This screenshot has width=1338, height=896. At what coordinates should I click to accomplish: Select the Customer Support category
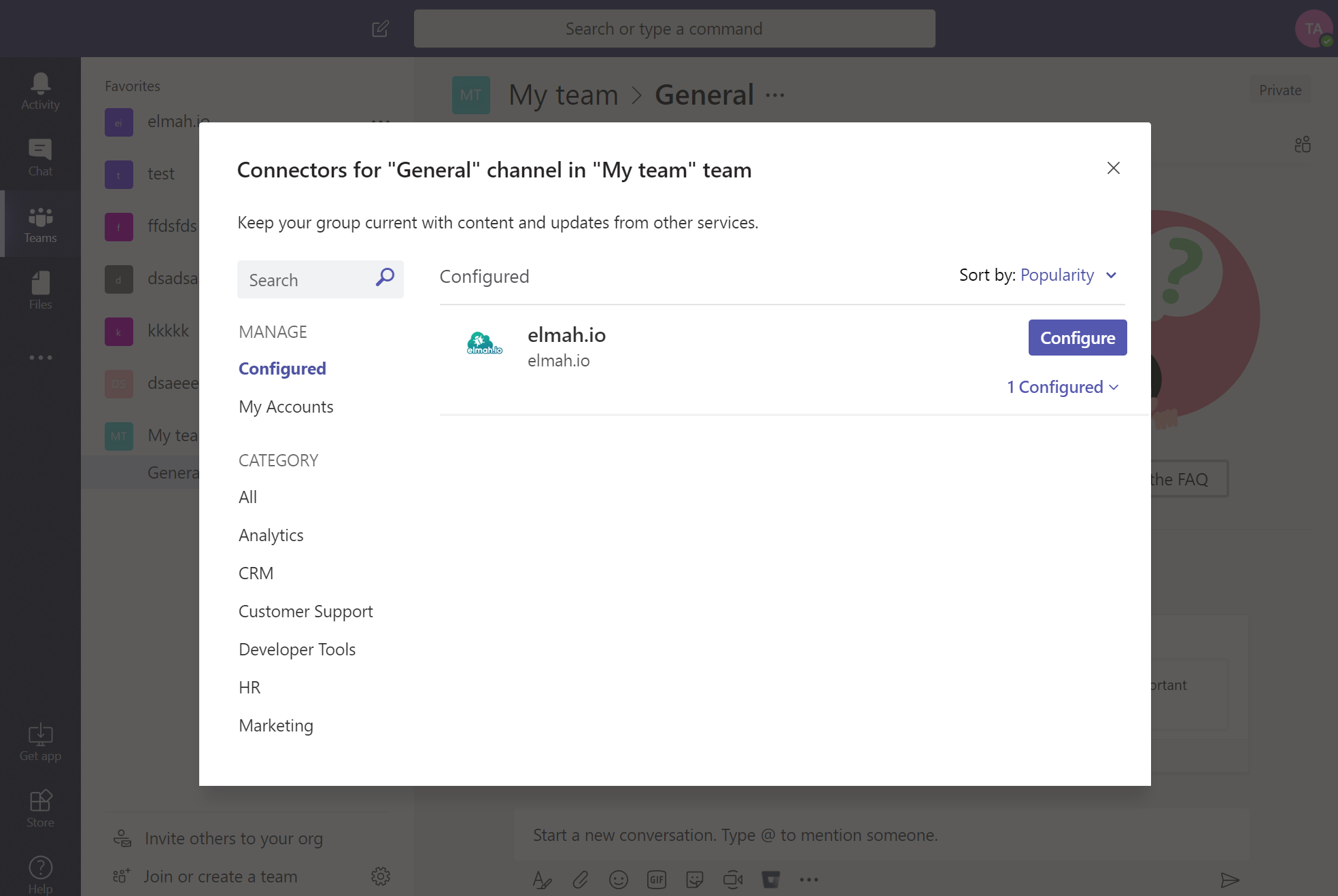click(x=305, y=611)
